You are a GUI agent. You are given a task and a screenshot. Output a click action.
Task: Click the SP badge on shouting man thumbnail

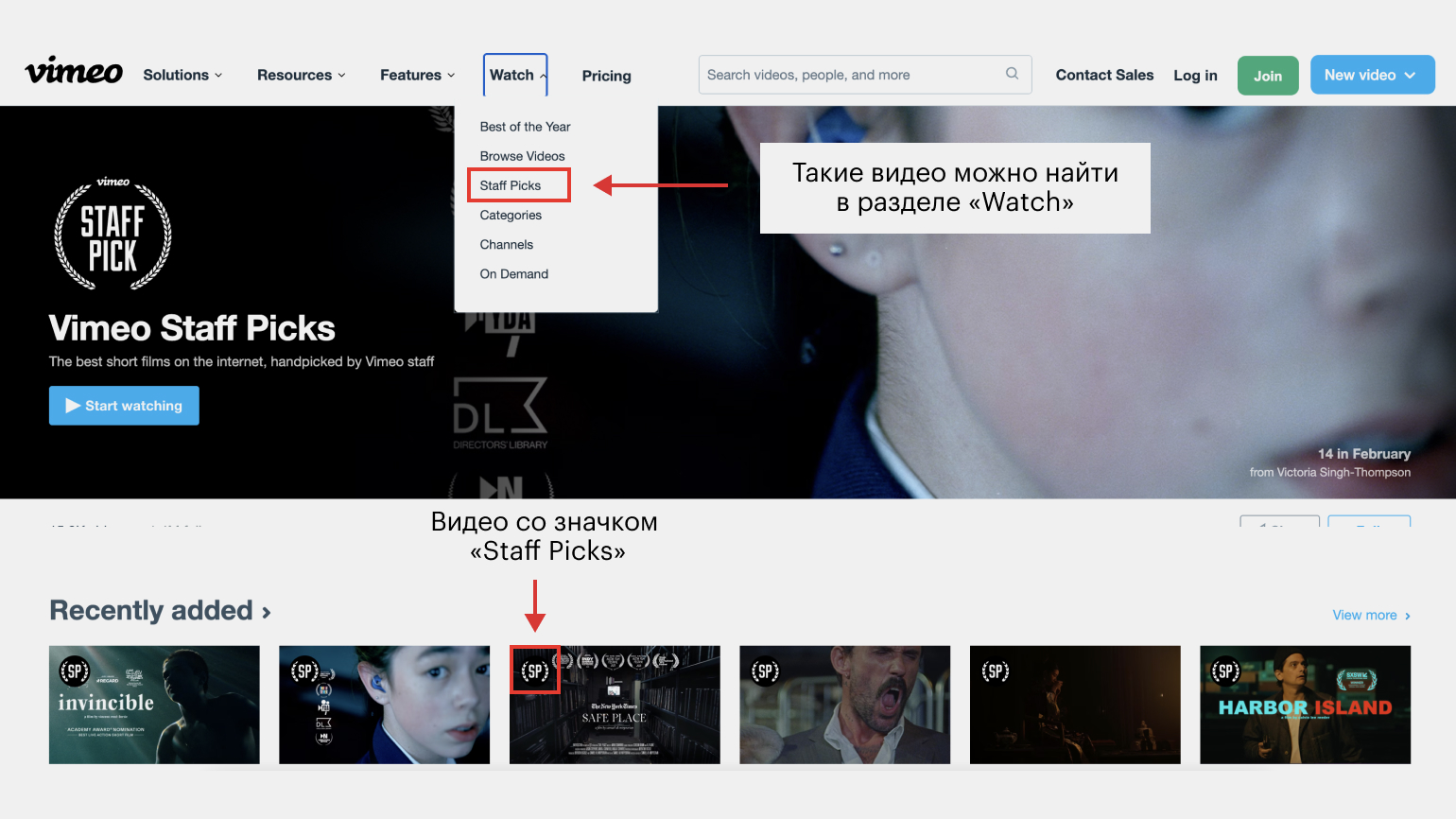(x=765, y=671)
